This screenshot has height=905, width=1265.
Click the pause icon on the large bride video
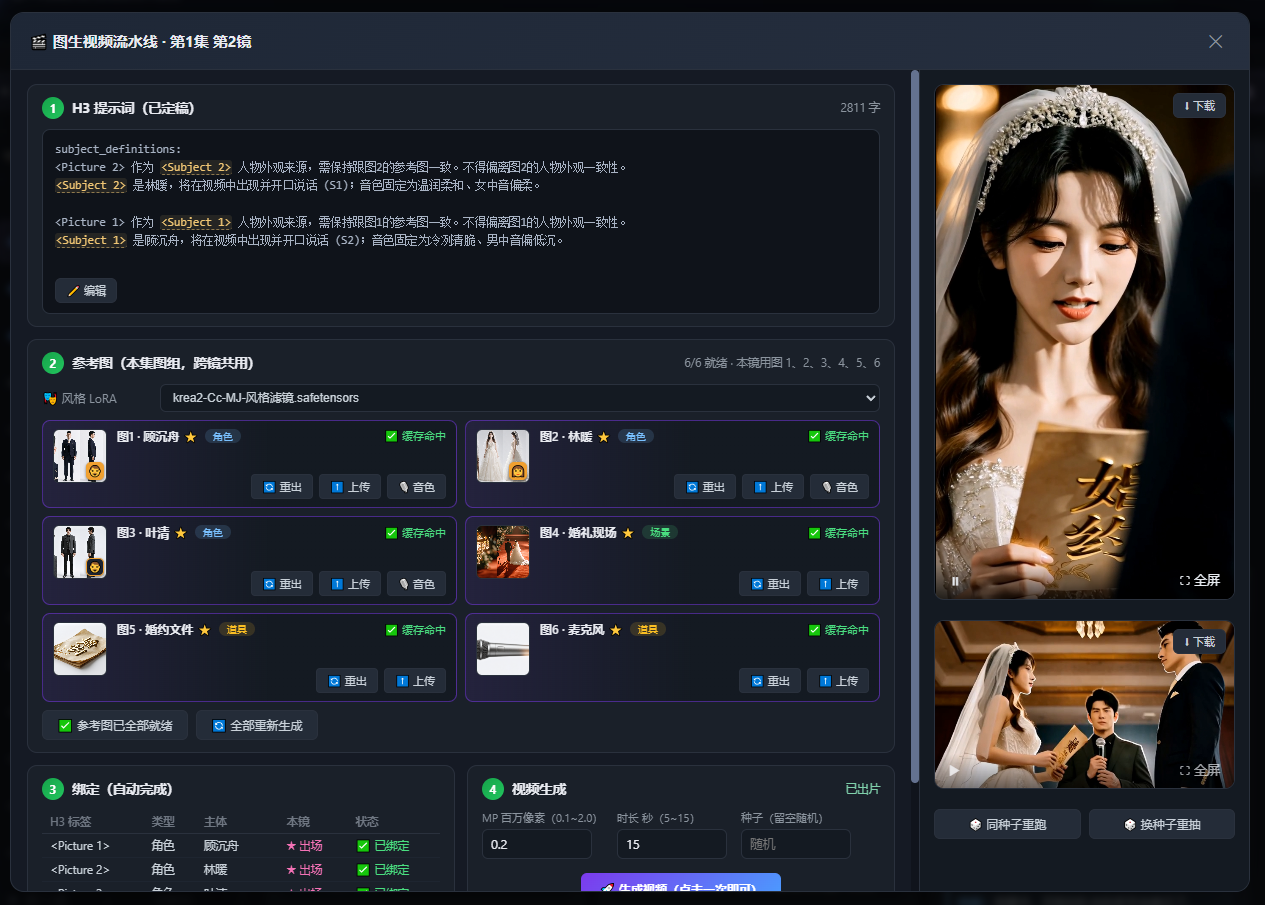955,580
